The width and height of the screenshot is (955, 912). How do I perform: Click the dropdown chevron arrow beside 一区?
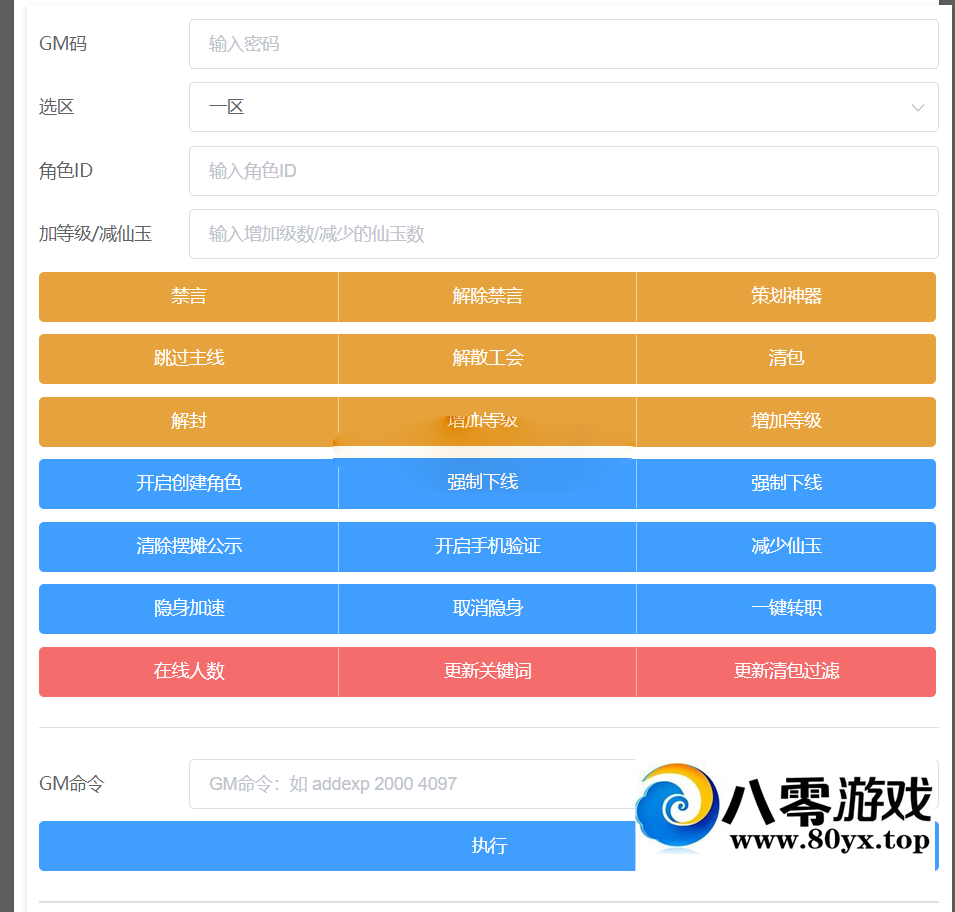pyautogui.click(x=916, y=107)
